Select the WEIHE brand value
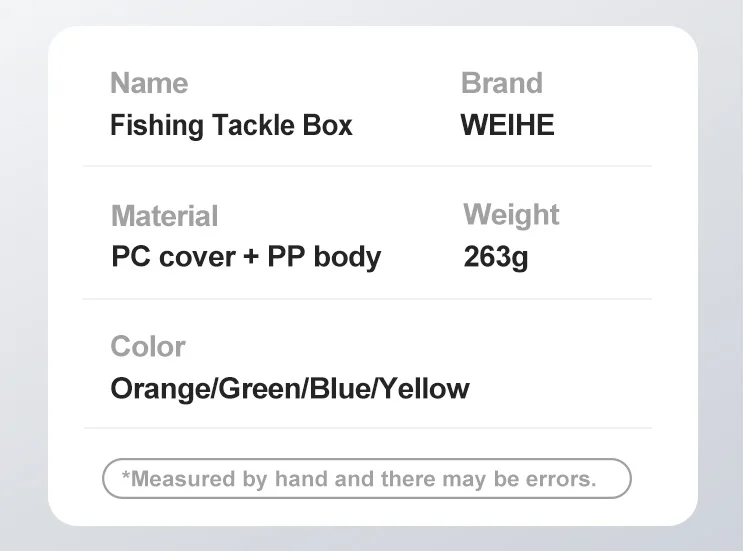This screenshot has width=743, height=551. pyautogui.click(x=507, y=126)
